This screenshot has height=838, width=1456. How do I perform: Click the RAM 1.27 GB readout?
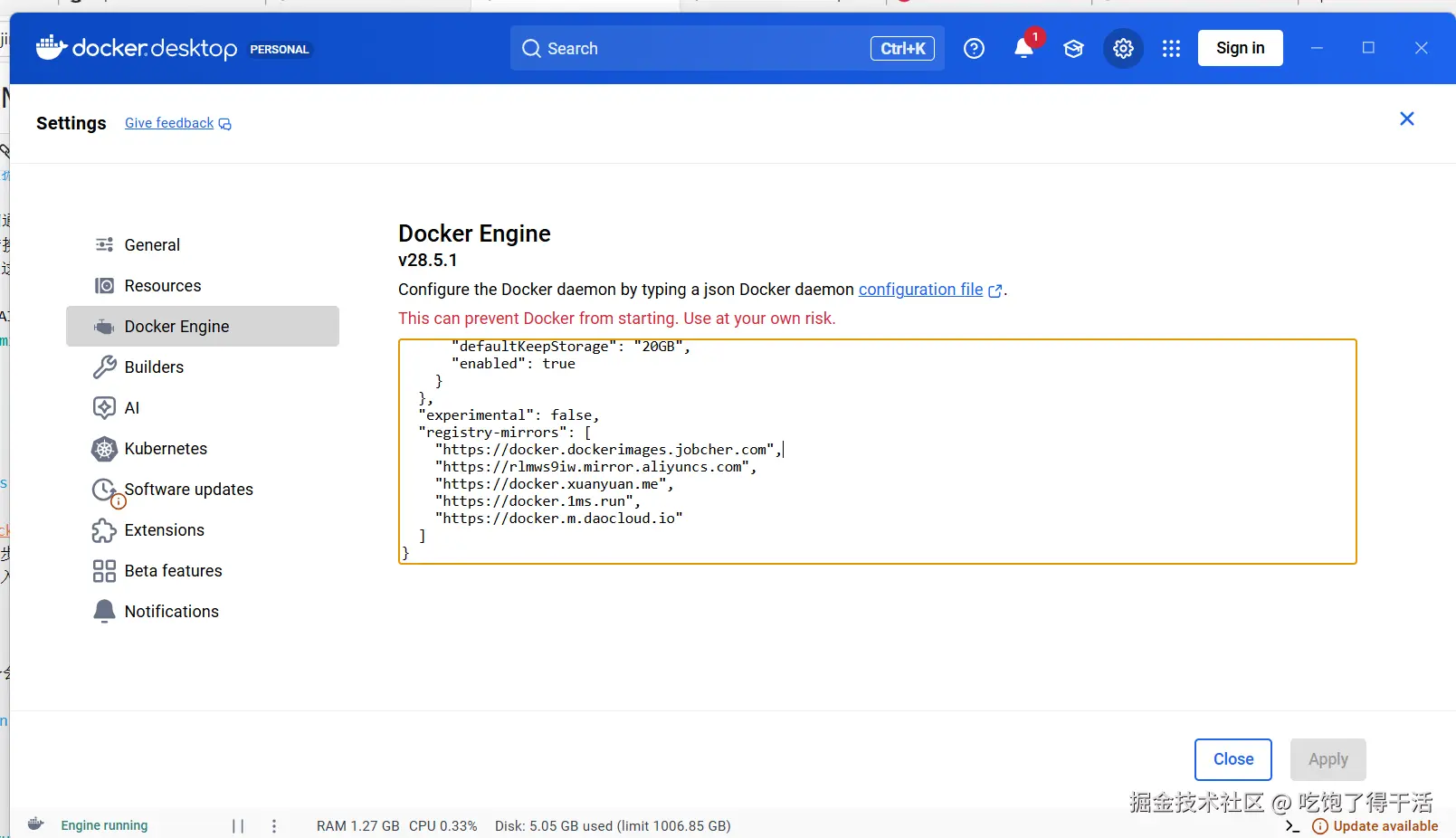tap(357, 825)
